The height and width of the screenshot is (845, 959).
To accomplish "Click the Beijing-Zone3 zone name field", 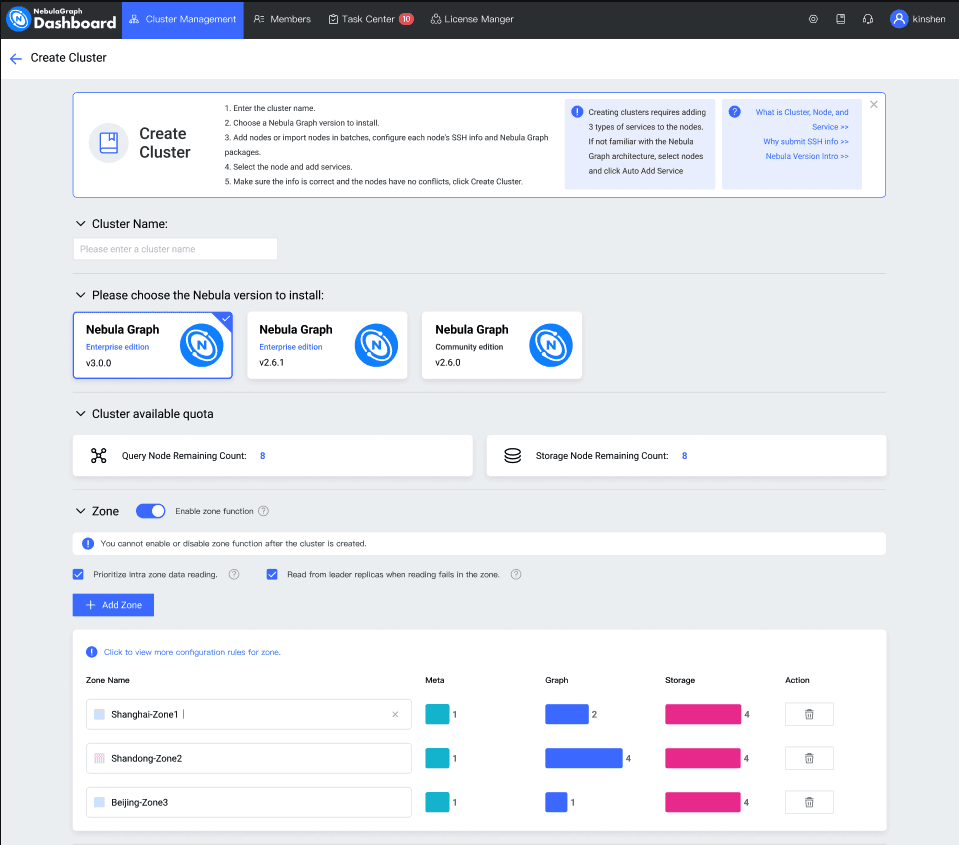I will (x=249, y=802).
